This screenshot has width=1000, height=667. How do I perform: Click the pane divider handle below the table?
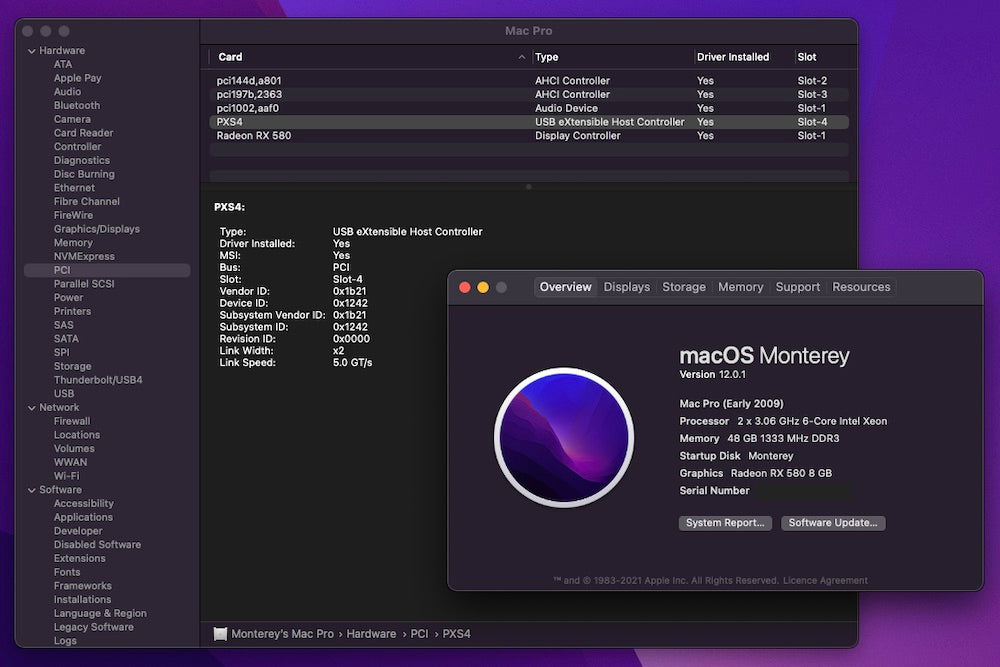[528, 186]
